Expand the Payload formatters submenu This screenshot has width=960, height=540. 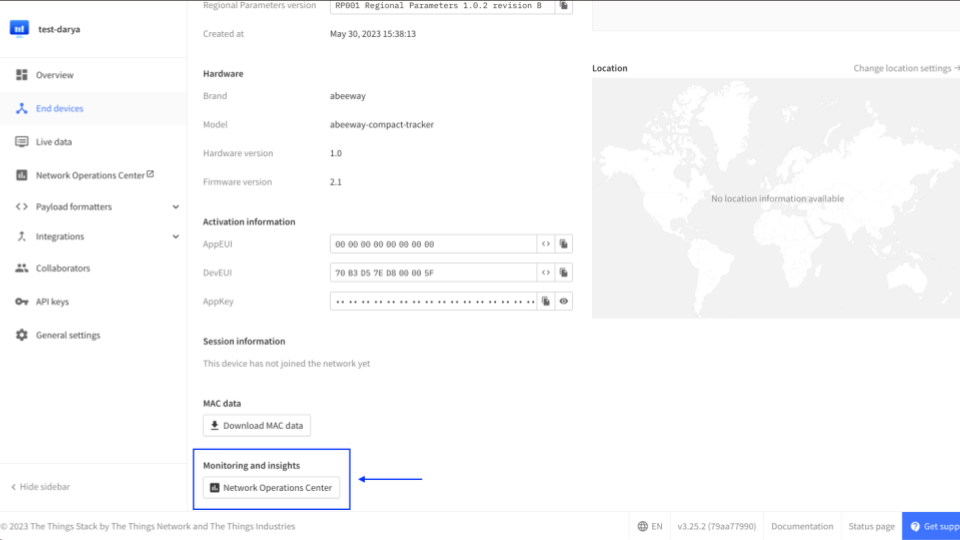pyautogui.click(x=176, y=207)
